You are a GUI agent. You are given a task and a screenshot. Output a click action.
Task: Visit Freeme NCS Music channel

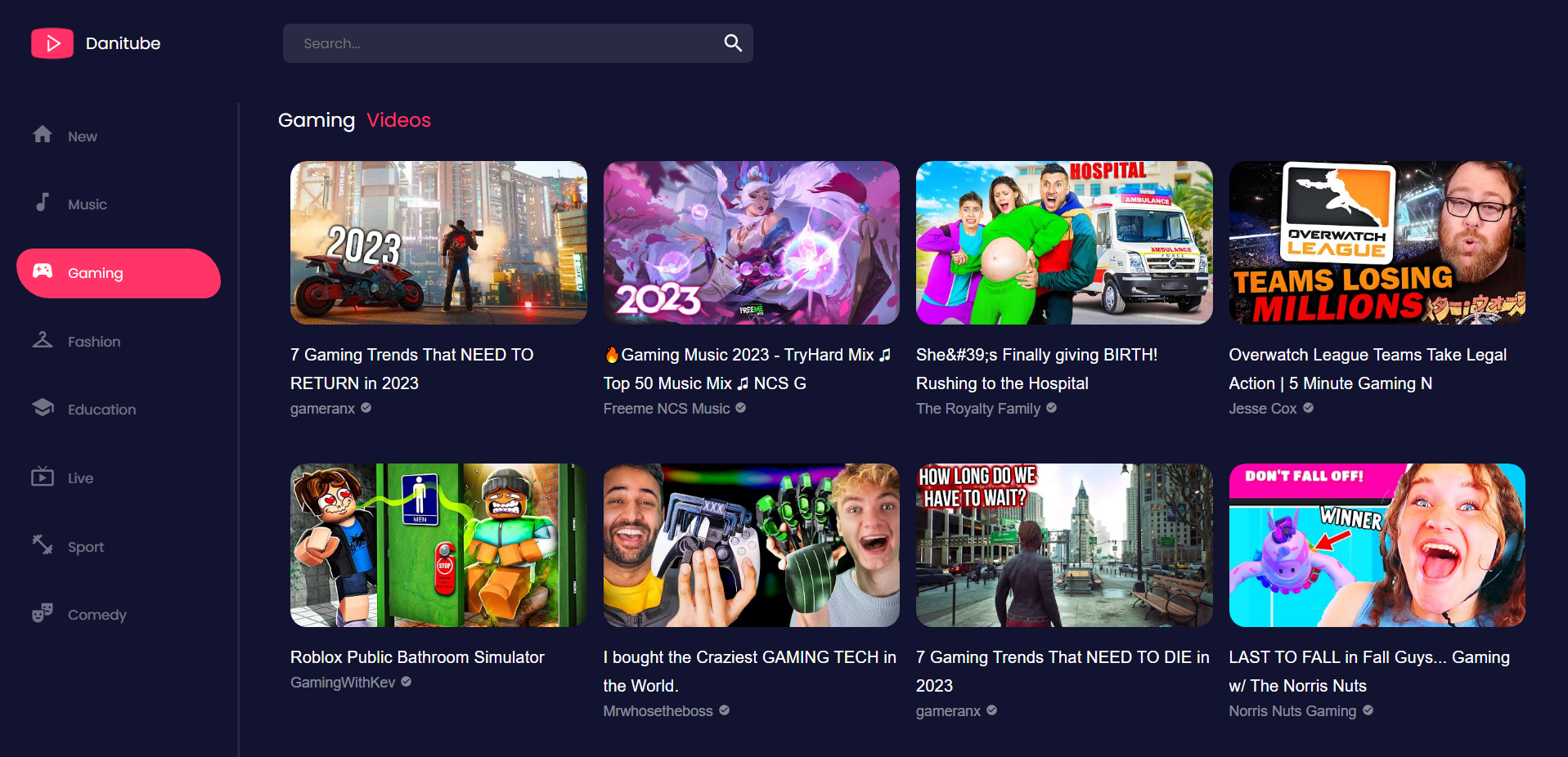click(x=667, y=409)
